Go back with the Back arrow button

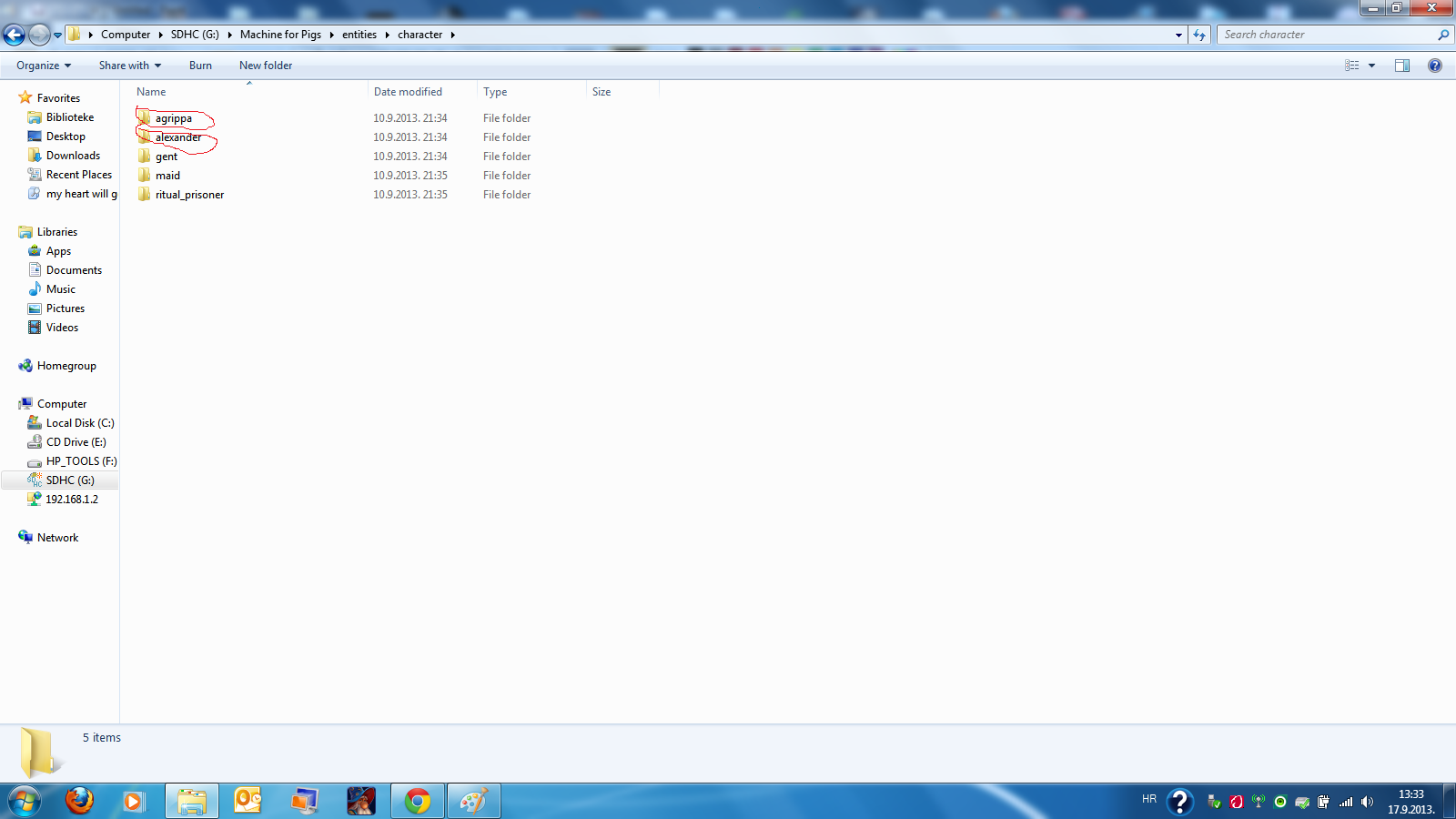tap(14, 35)
